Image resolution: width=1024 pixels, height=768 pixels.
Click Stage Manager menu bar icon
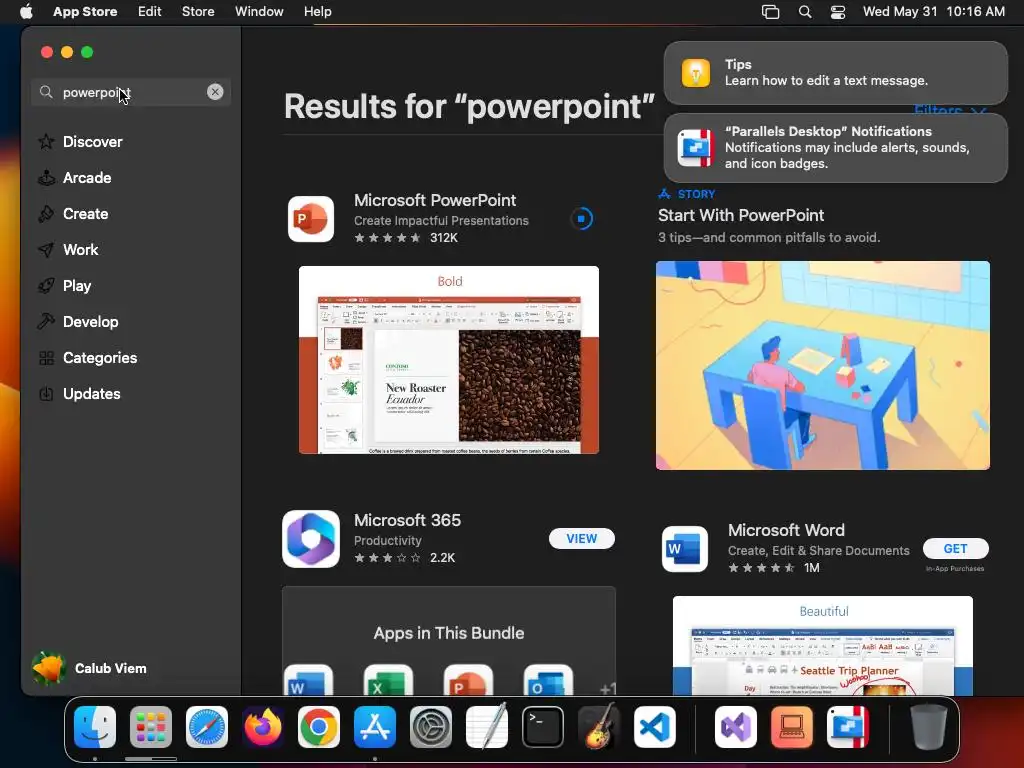click(x=771, y=12)
